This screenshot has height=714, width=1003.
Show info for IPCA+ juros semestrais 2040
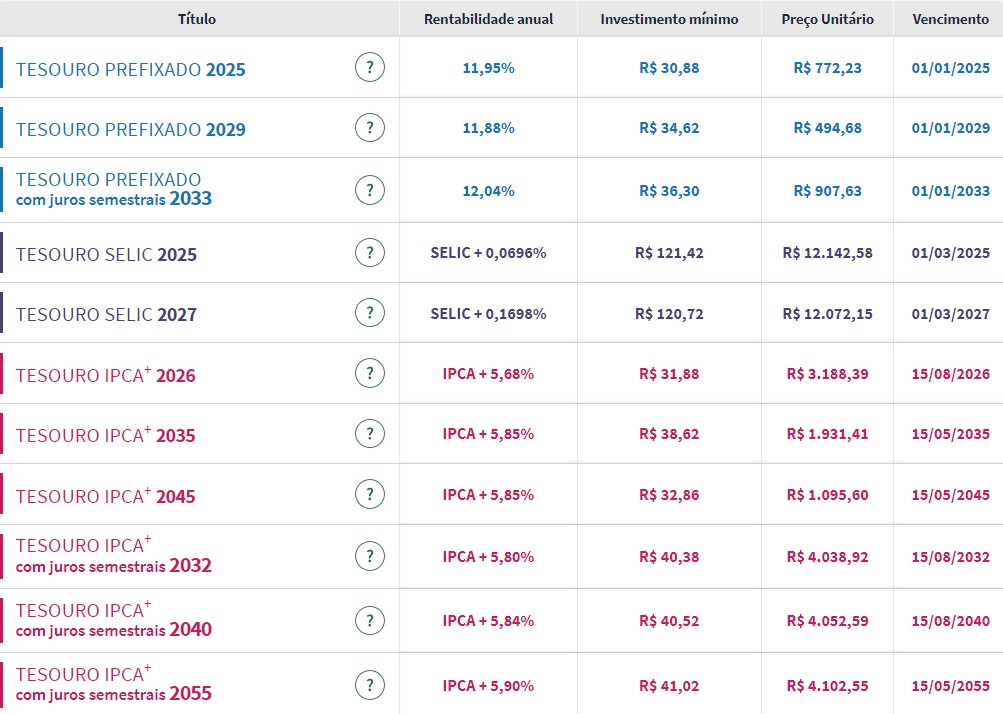pyautogui.click(x=370, y=621)
